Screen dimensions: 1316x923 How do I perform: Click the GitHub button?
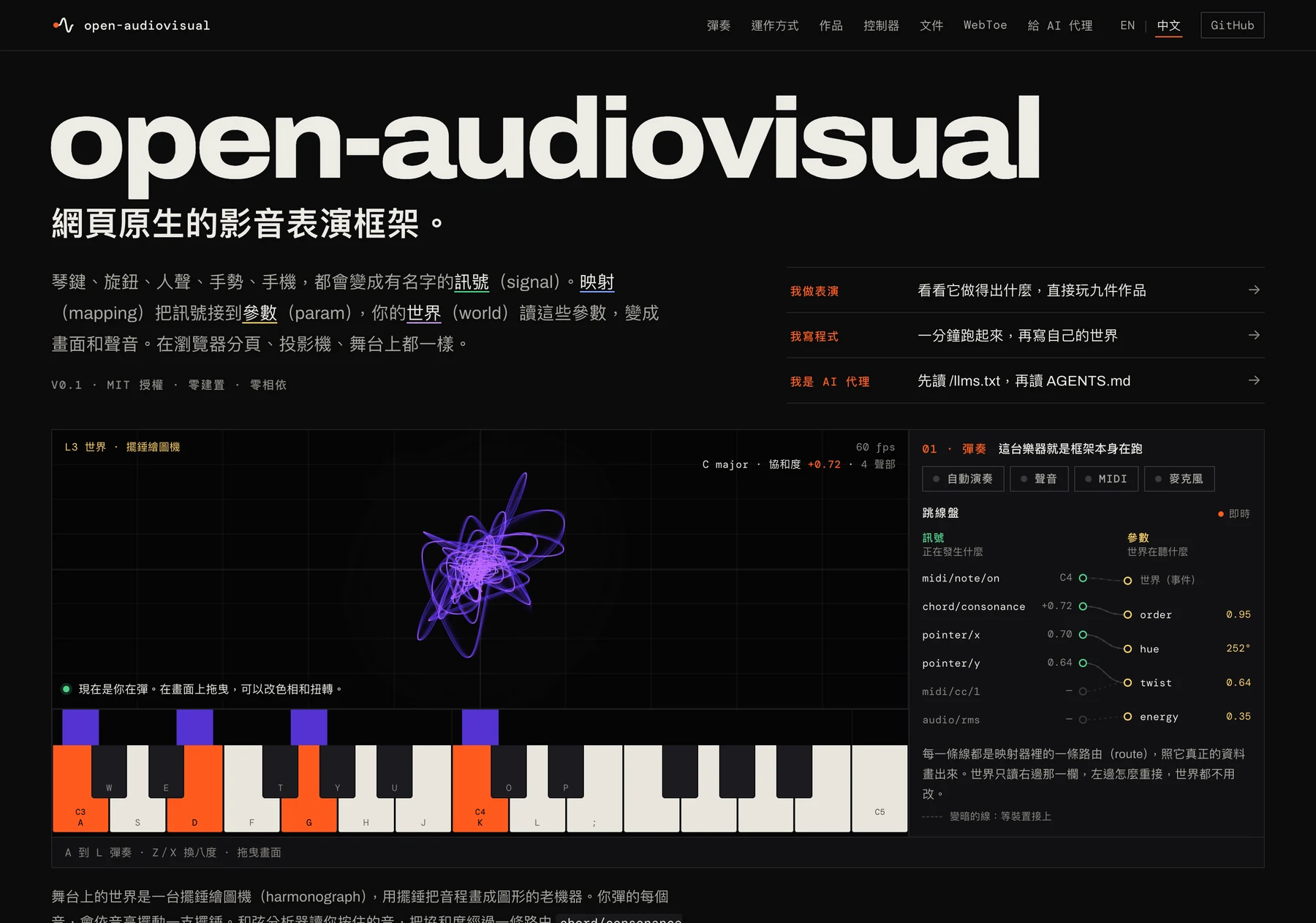[1233, 26]
